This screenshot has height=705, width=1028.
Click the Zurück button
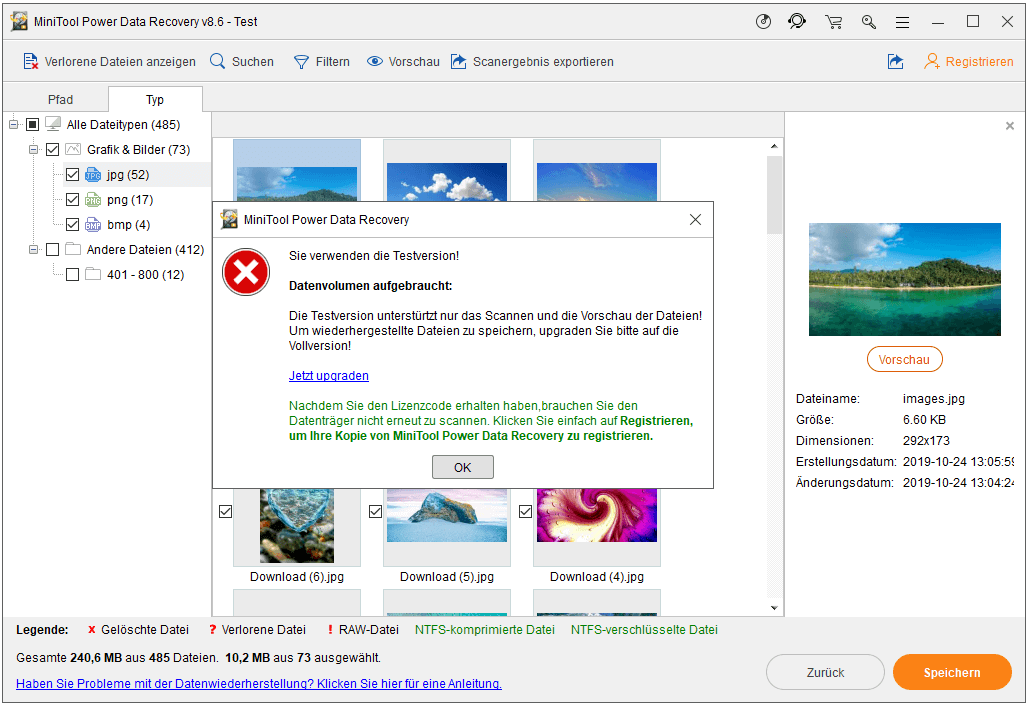(825, 672)
